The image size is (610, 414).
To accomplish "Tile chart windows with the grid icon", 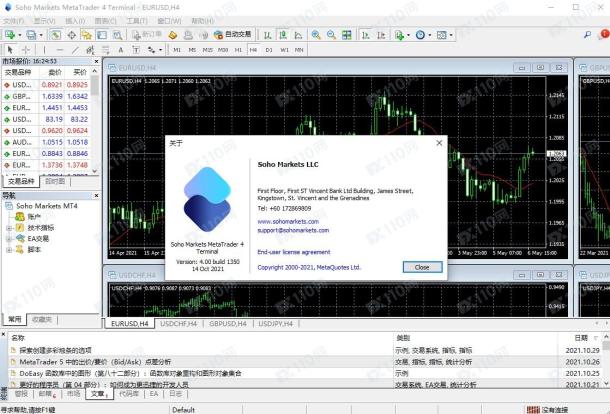I will tap(347, 35).
